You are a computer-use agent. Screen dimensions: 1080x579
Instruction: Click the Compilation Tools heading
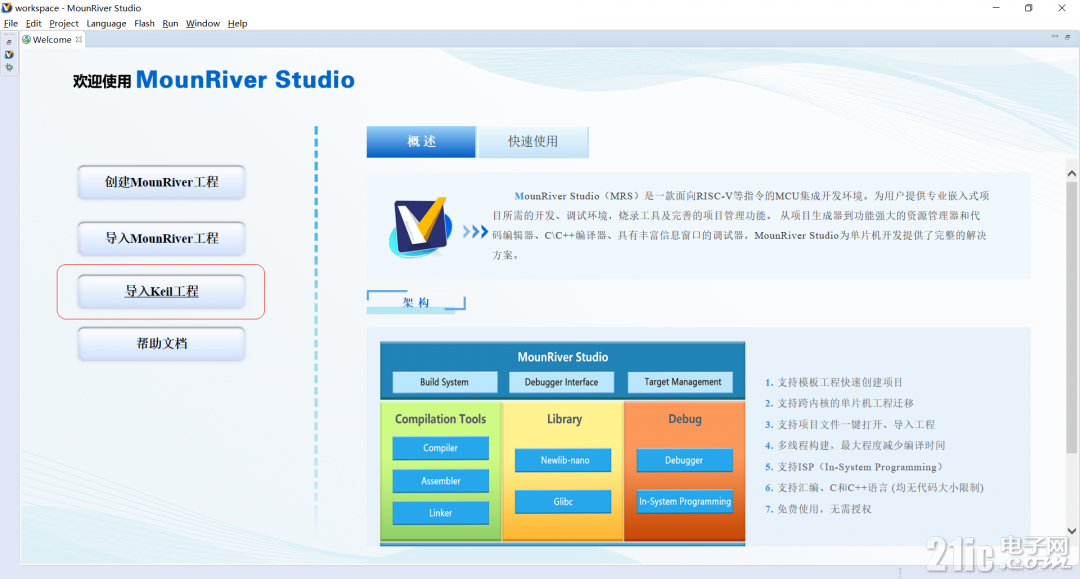pyautogui.click(x=440, y=419)
